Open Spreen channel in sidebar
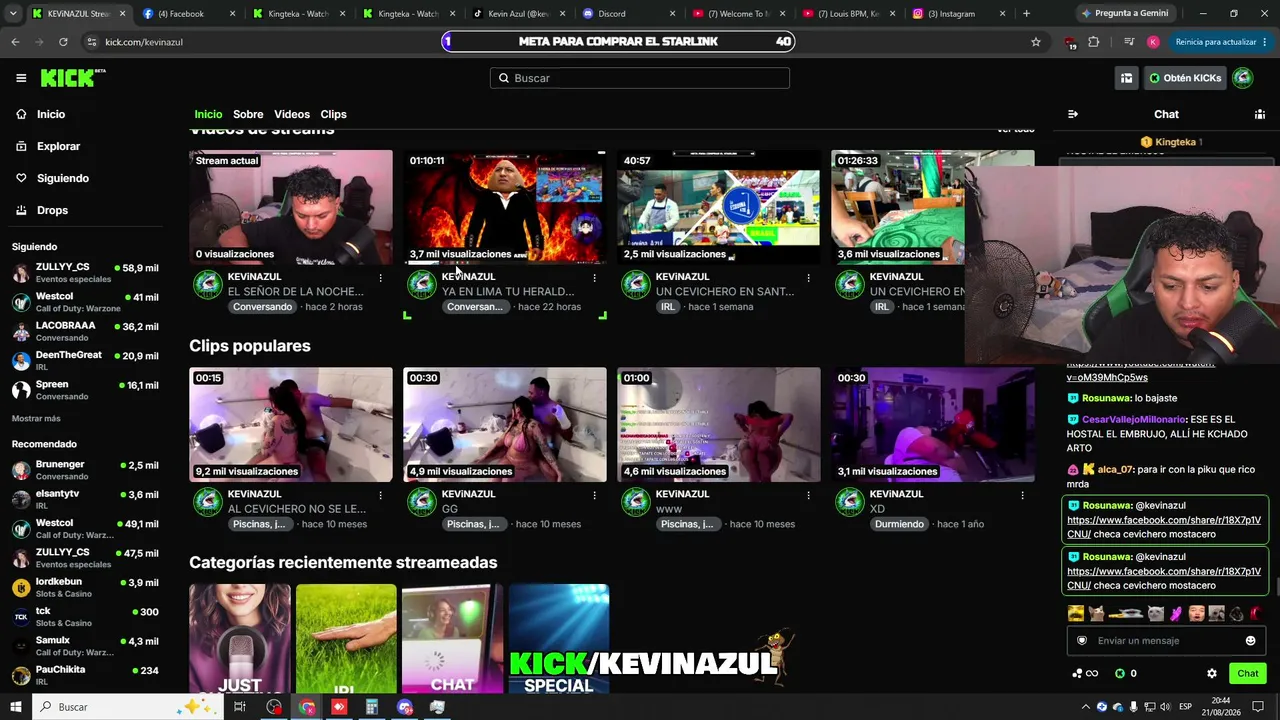The height and width of the screenshot is (720, 1280). (x=86, y=390)
